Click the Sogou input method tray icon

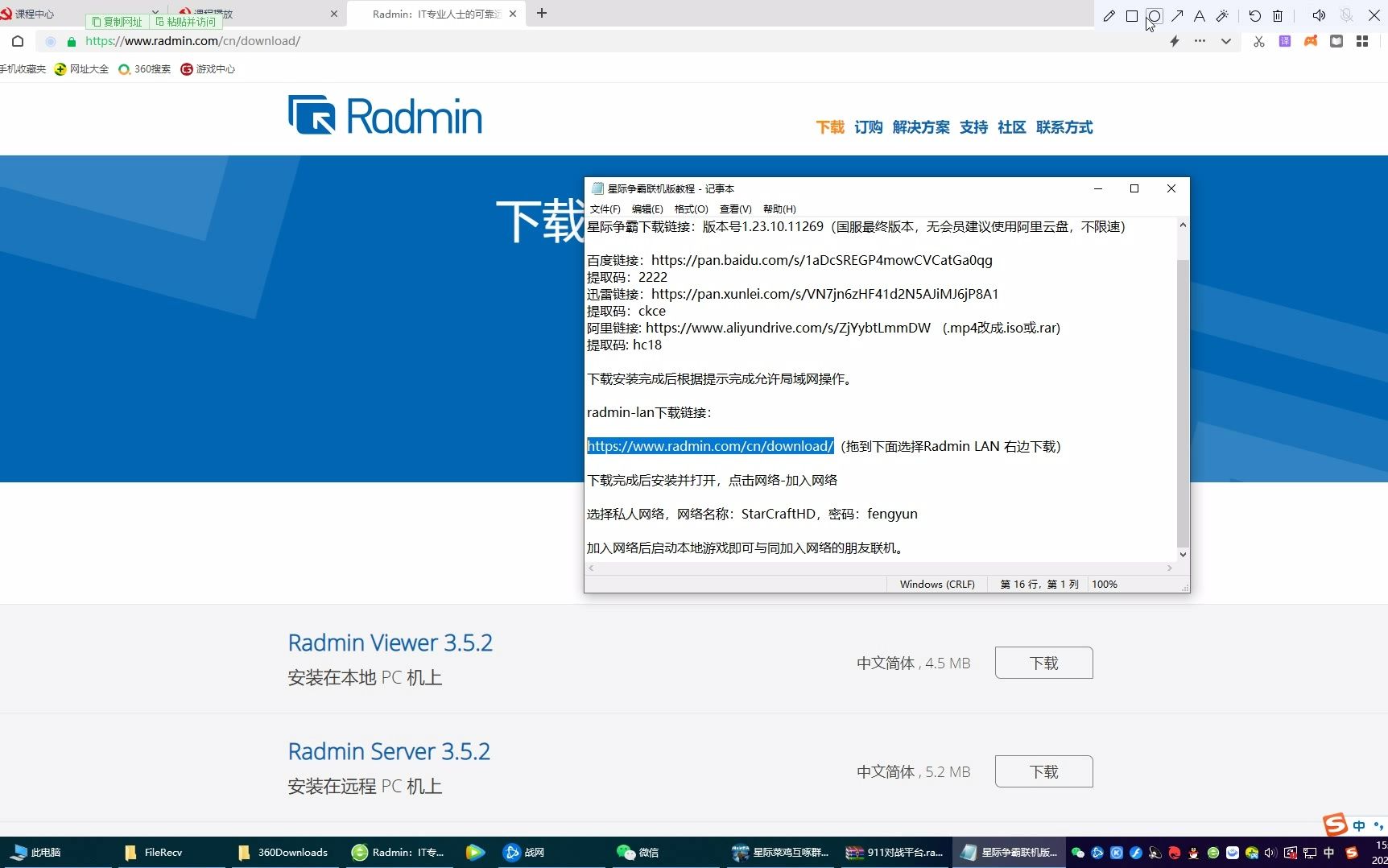tap(1352, 853)
